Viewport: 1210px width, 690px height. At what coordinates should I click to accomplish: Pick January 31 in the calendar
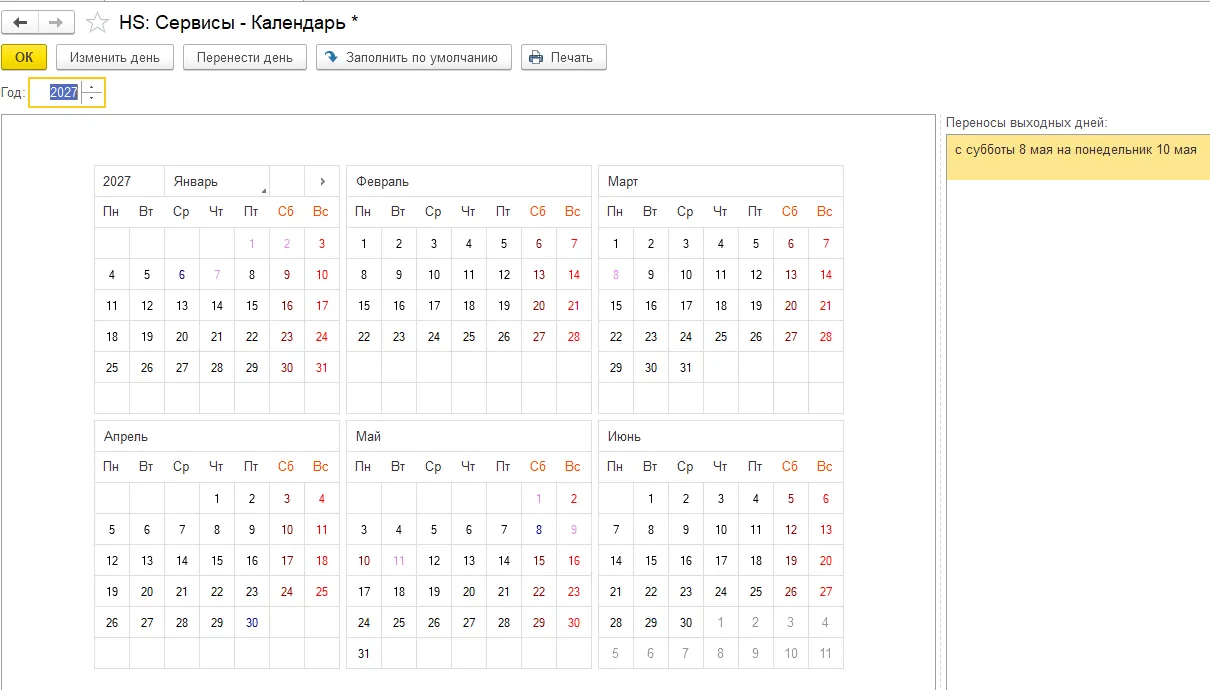tap(322, 367)
